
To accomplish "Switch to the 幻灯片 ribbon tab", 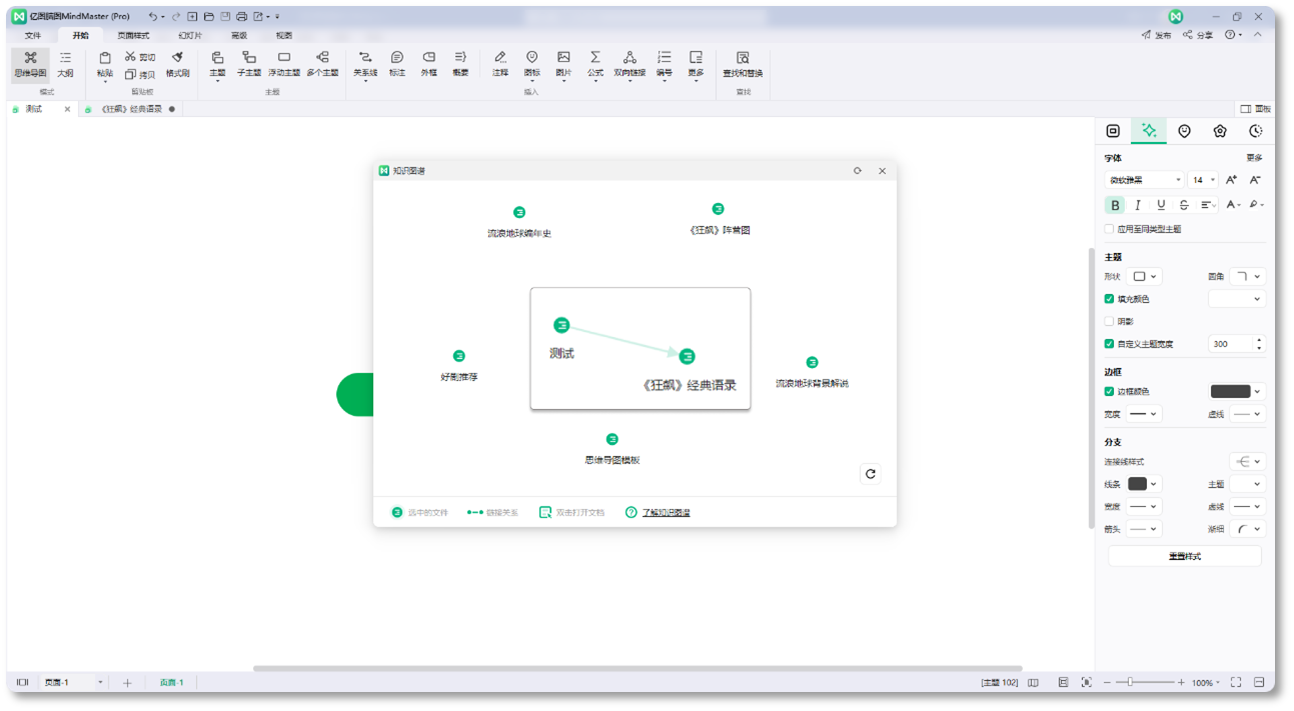I will (x=190, y=35).
